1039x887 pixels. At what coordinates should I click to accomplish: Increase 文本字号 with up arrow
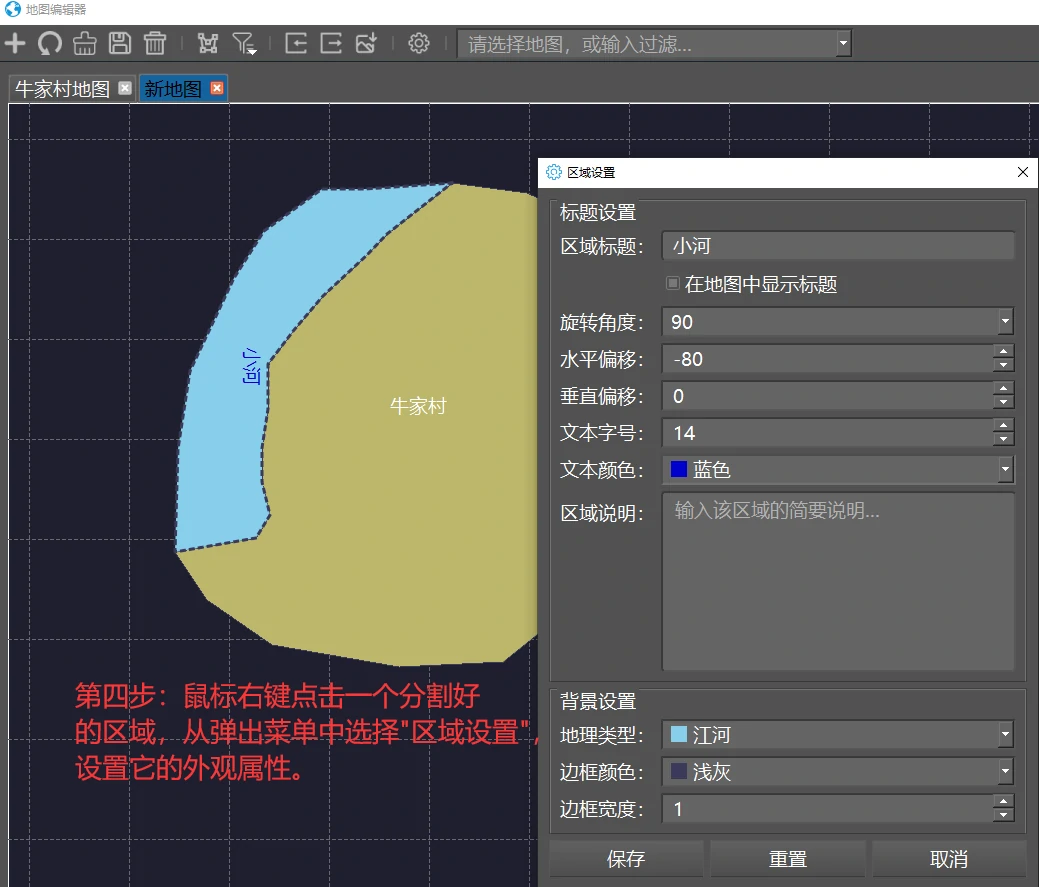(x=1003, y=426)
